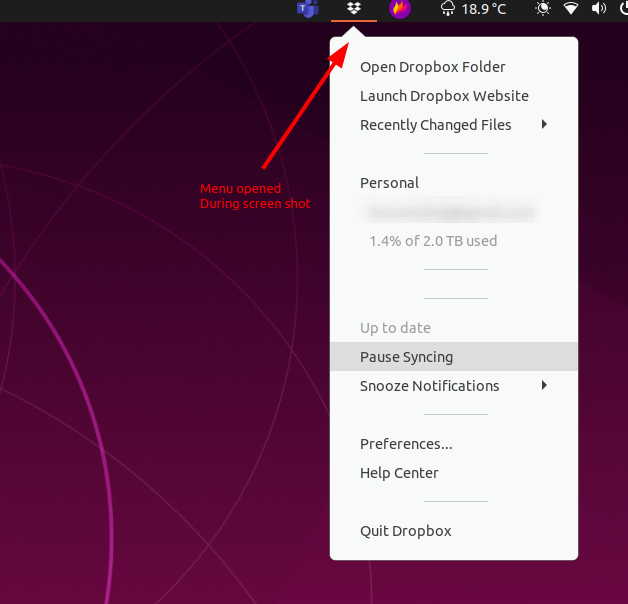Click the blurred account email entry

click(x=449, y=212)
